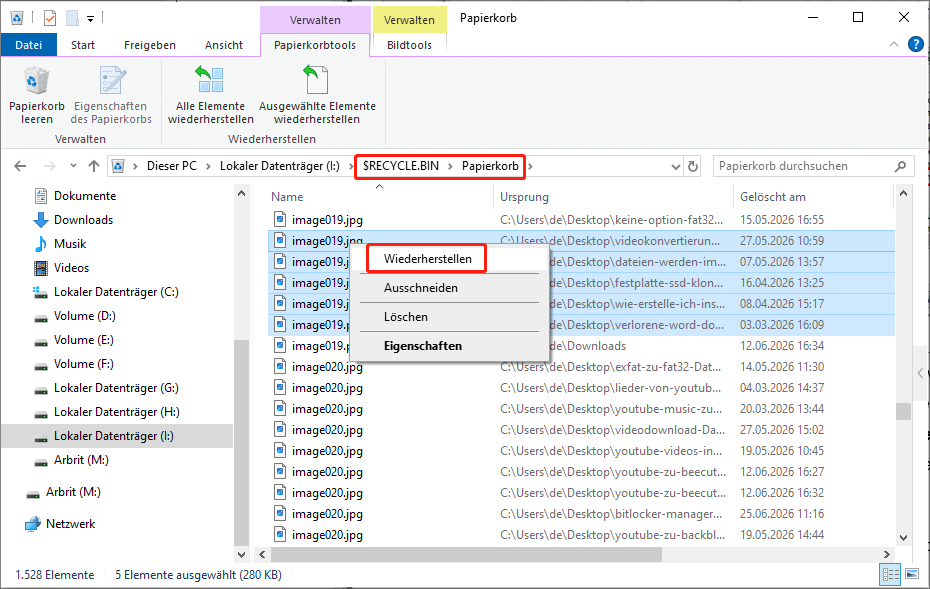Open Volume (D:) in sidebar

click(84, 316)
